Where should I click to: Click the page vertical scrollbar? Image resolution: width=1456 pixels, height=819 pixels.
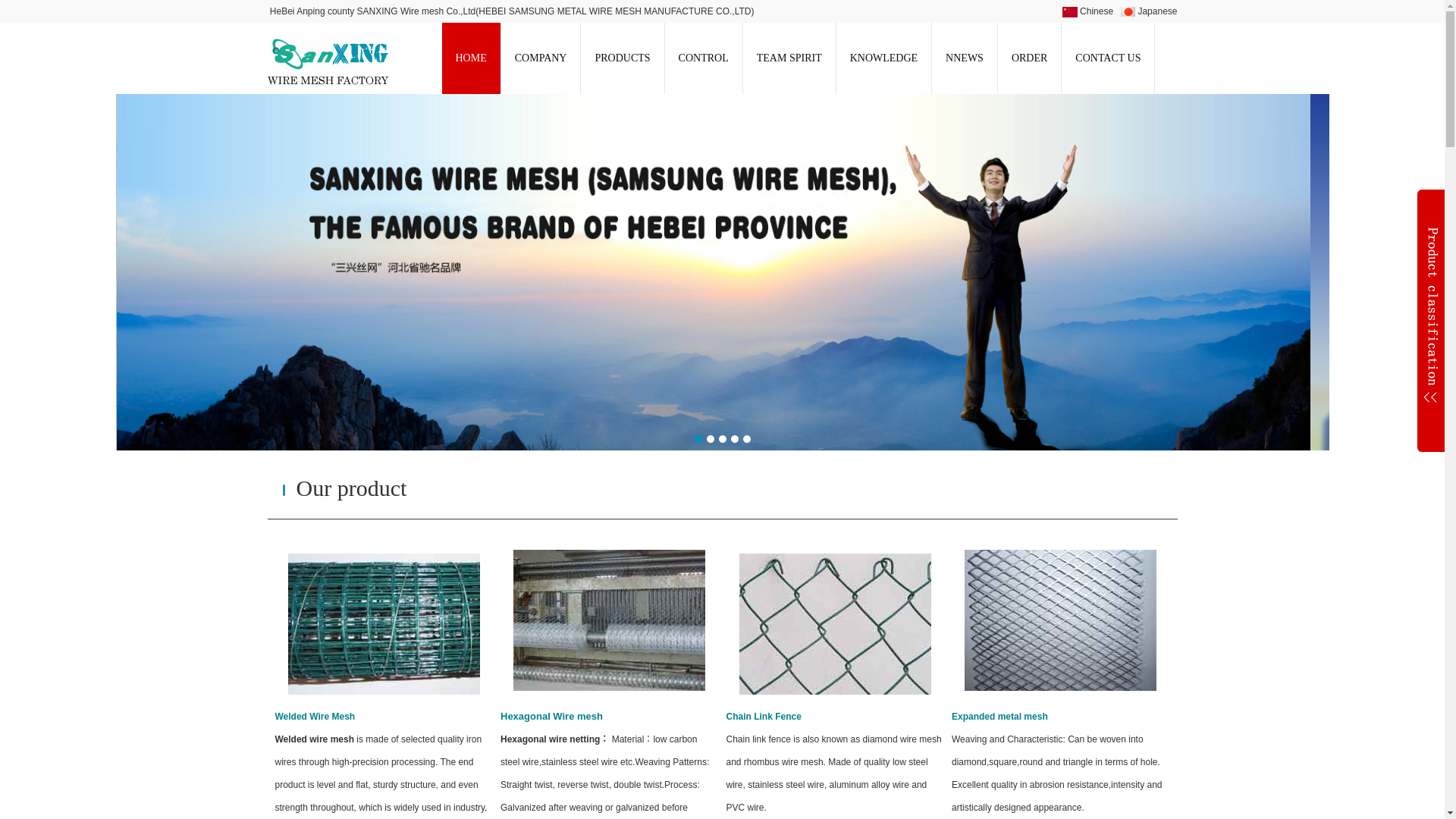point(1450,409)
